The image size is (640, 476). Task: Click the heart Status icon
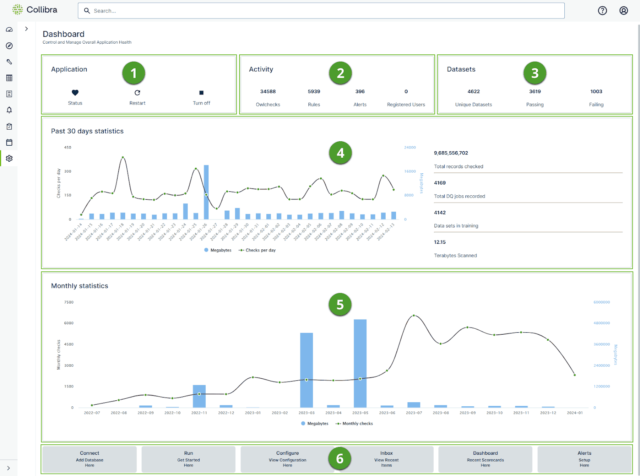(75, 93)
